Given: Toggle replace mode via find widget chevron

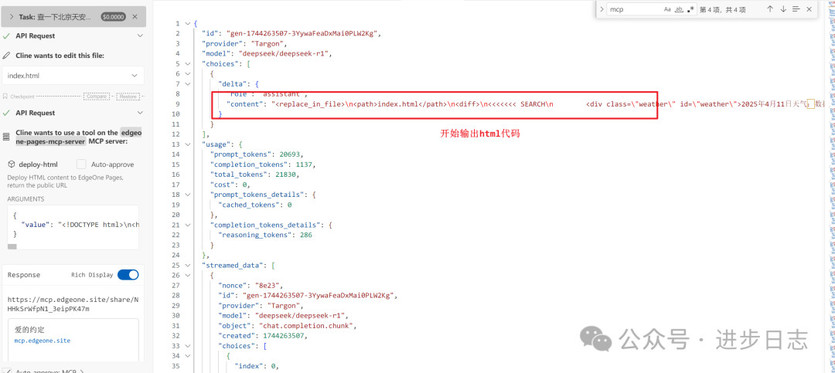Looking at the screenshot, I should [x=602, y=9].
